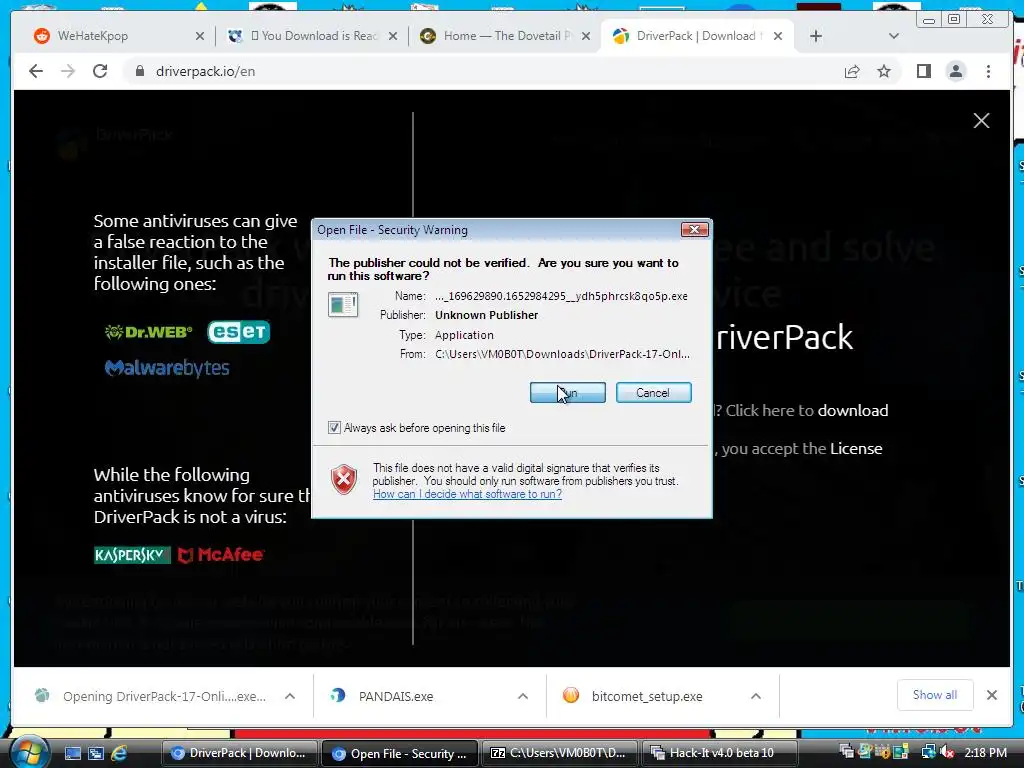Click the muted volume tray icon
The width and height of the screenshot is (1024, 768).
pyautogui.click(x=947, y=753)
